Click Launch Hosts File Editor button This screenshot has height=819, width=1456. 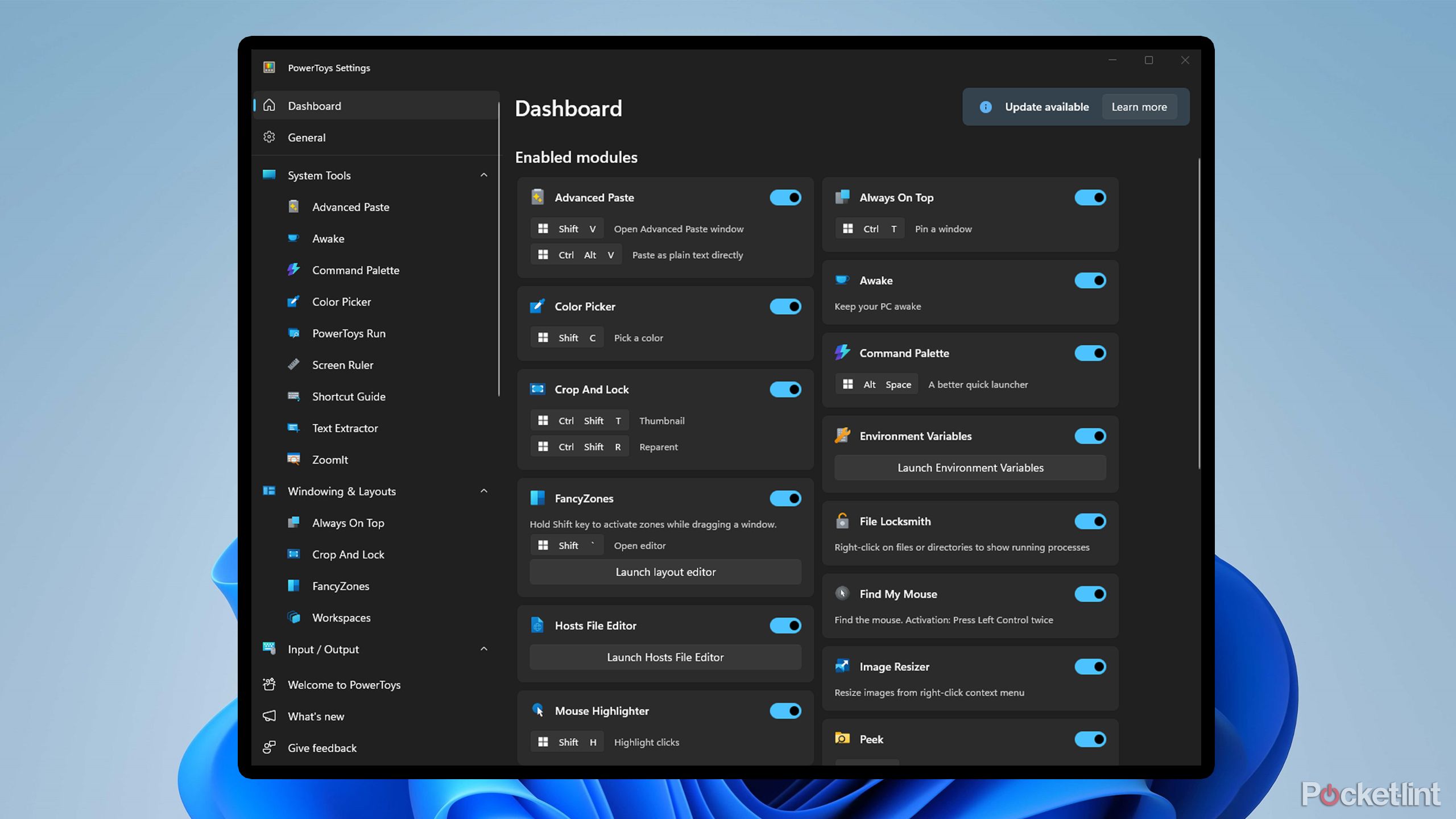click(665, 657)
